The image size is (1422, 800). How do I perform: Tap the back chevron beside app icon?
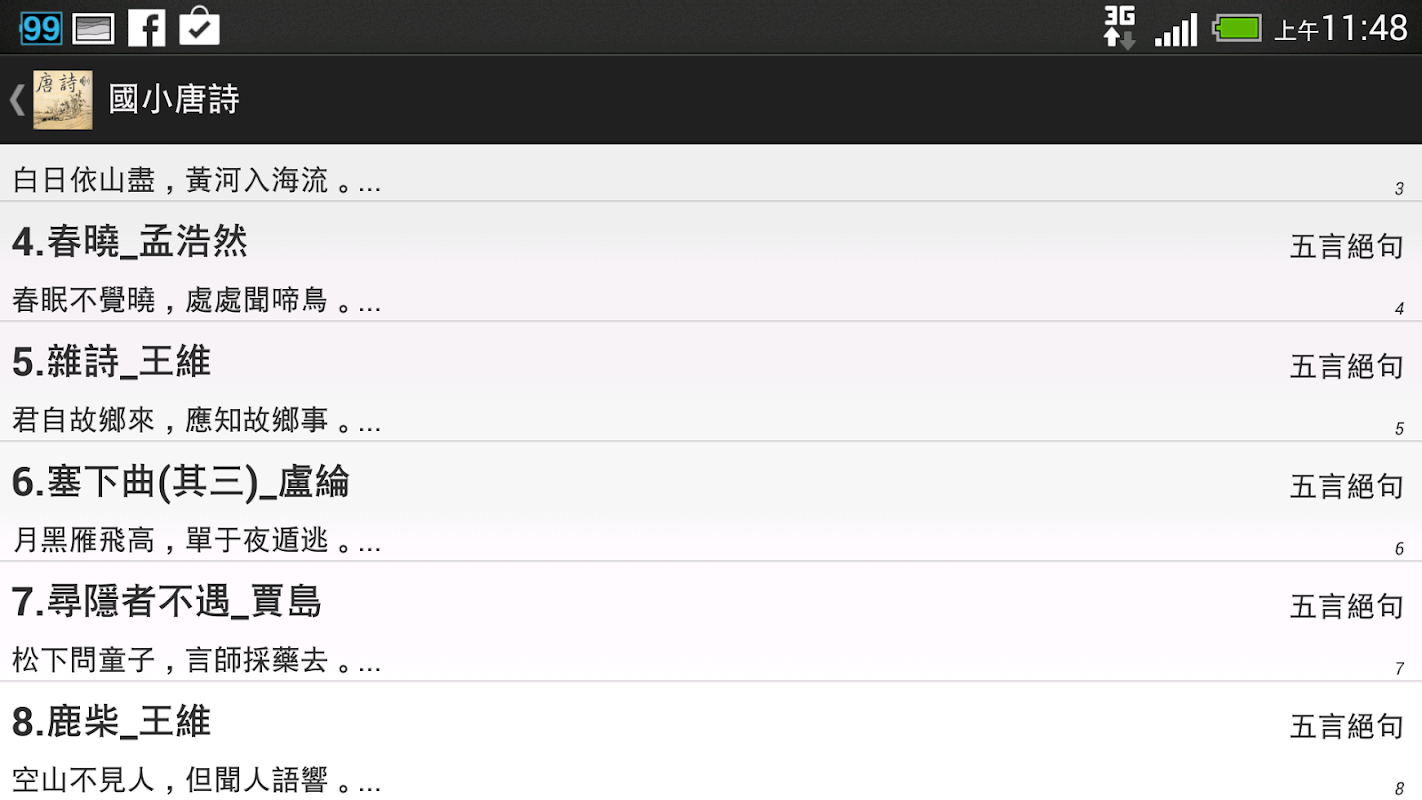[17, 99]
